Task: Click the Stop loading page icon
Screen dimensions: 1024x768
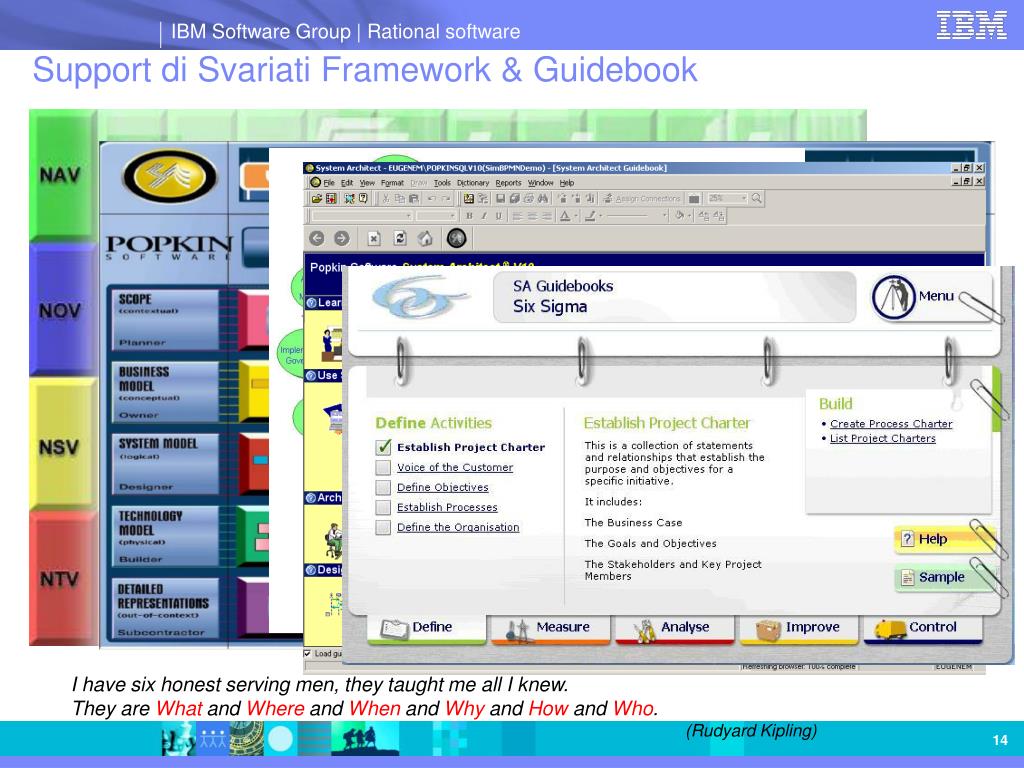Action: tap(374, 238)
